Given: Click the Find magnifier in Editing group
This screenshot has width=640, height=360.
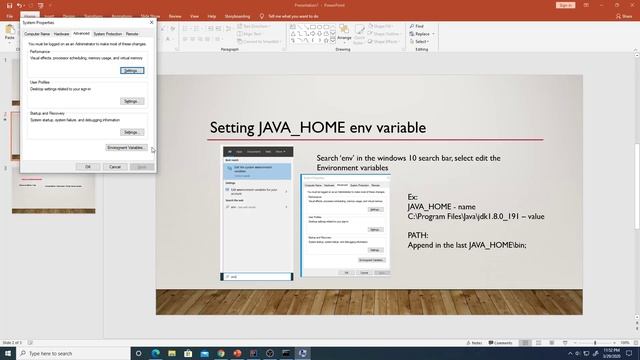Looking at the screenshot, I should [x=412, y=26].
